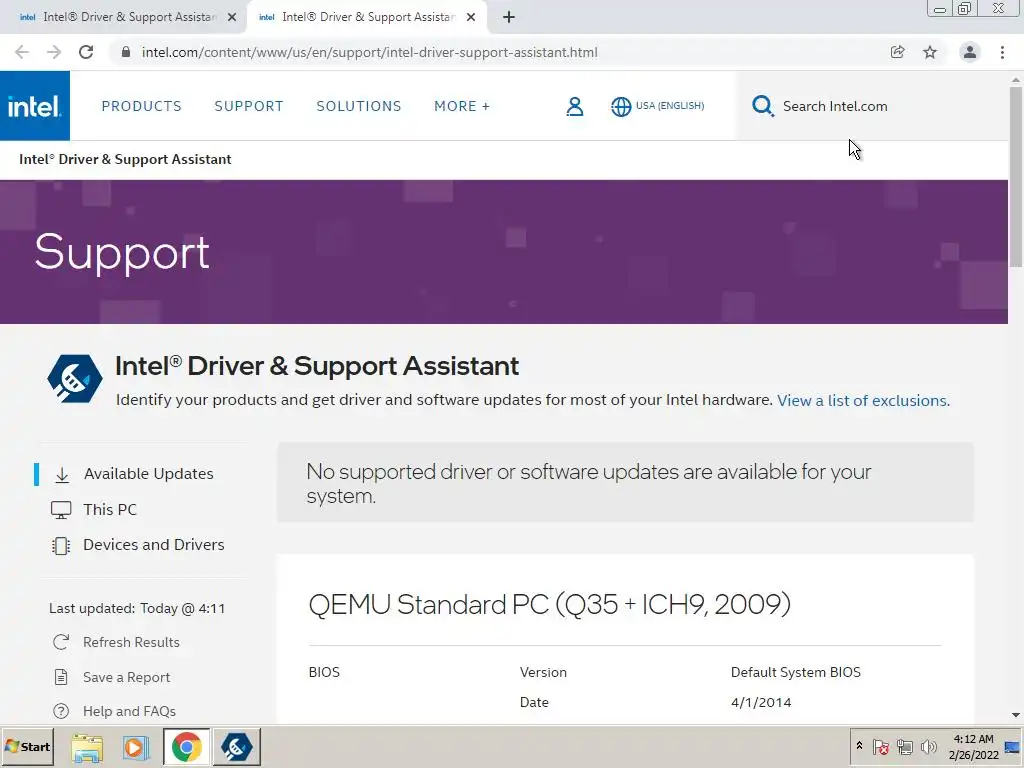Open media player from the taskbar
The width and height of the screenshot is (1024, 768).
(136, 747)
